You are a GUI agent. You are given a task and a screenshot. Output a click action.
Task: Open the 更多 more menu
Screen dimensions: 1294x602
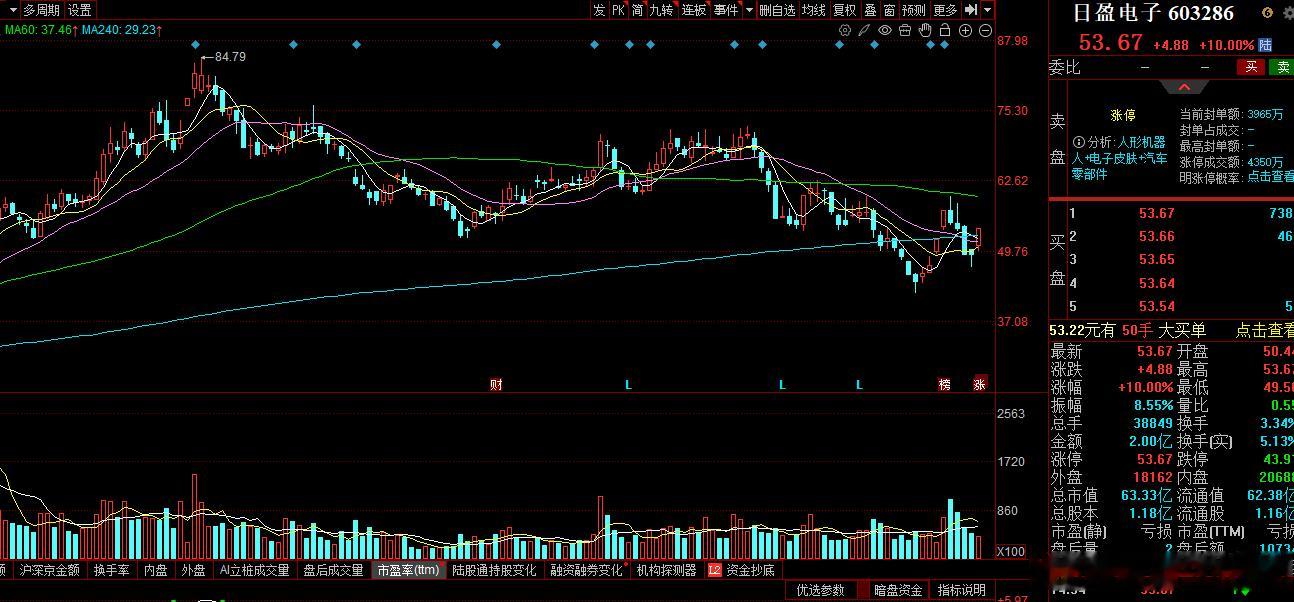click(945, 9)
